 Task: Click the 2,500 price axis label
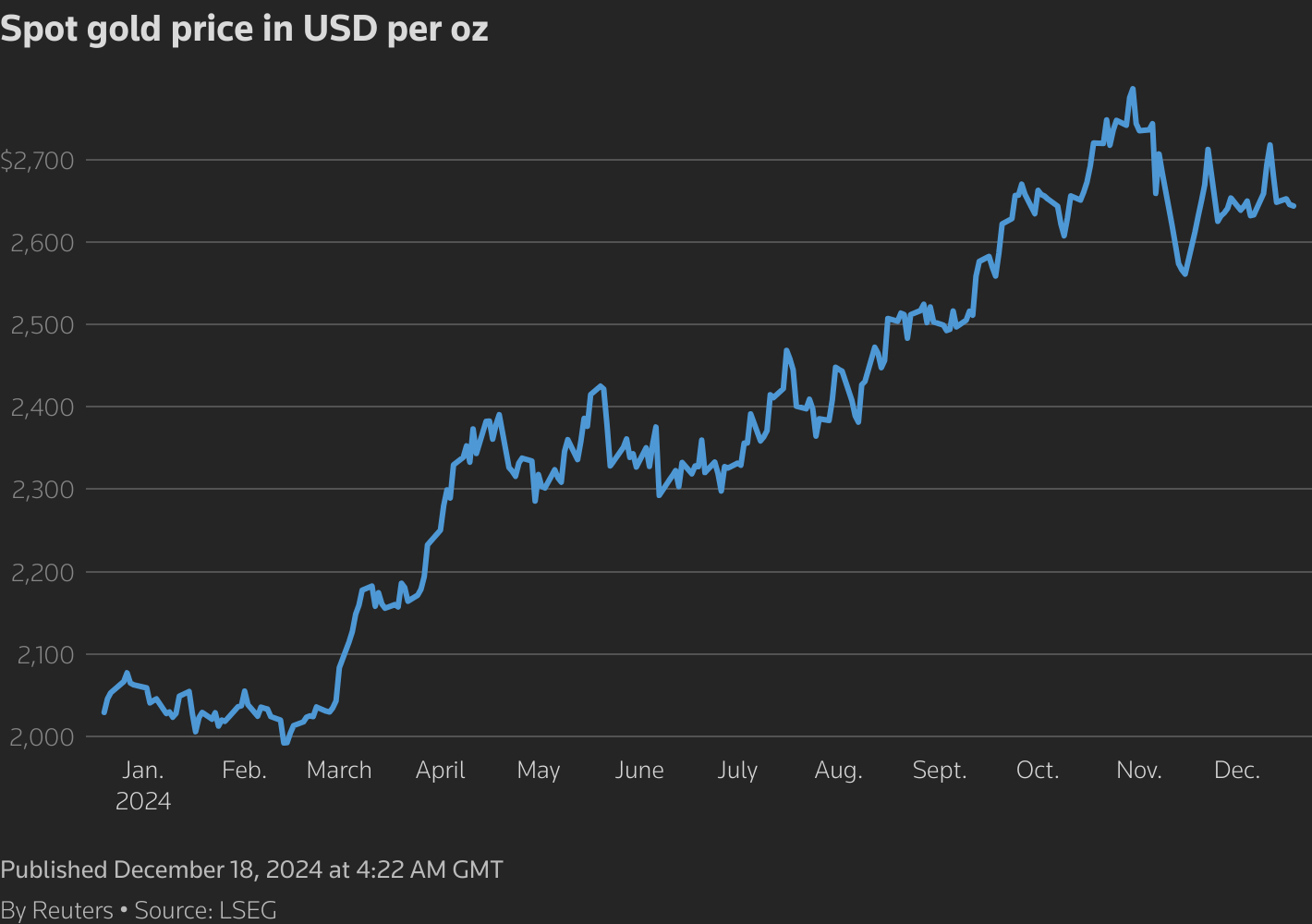click(x=42, y=325)
